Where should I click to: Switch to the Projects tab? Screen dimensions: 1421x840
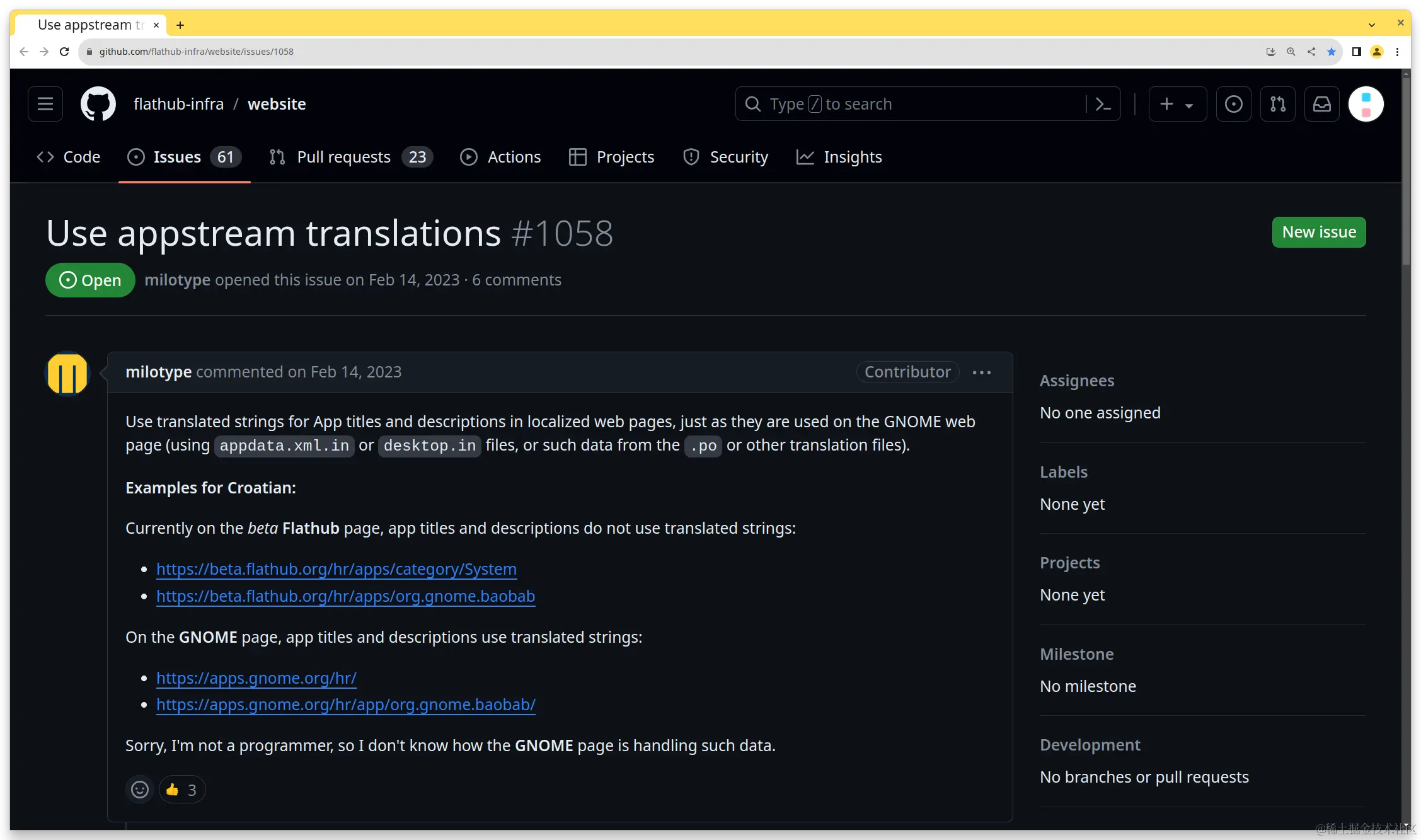click(x=611, y=157)
